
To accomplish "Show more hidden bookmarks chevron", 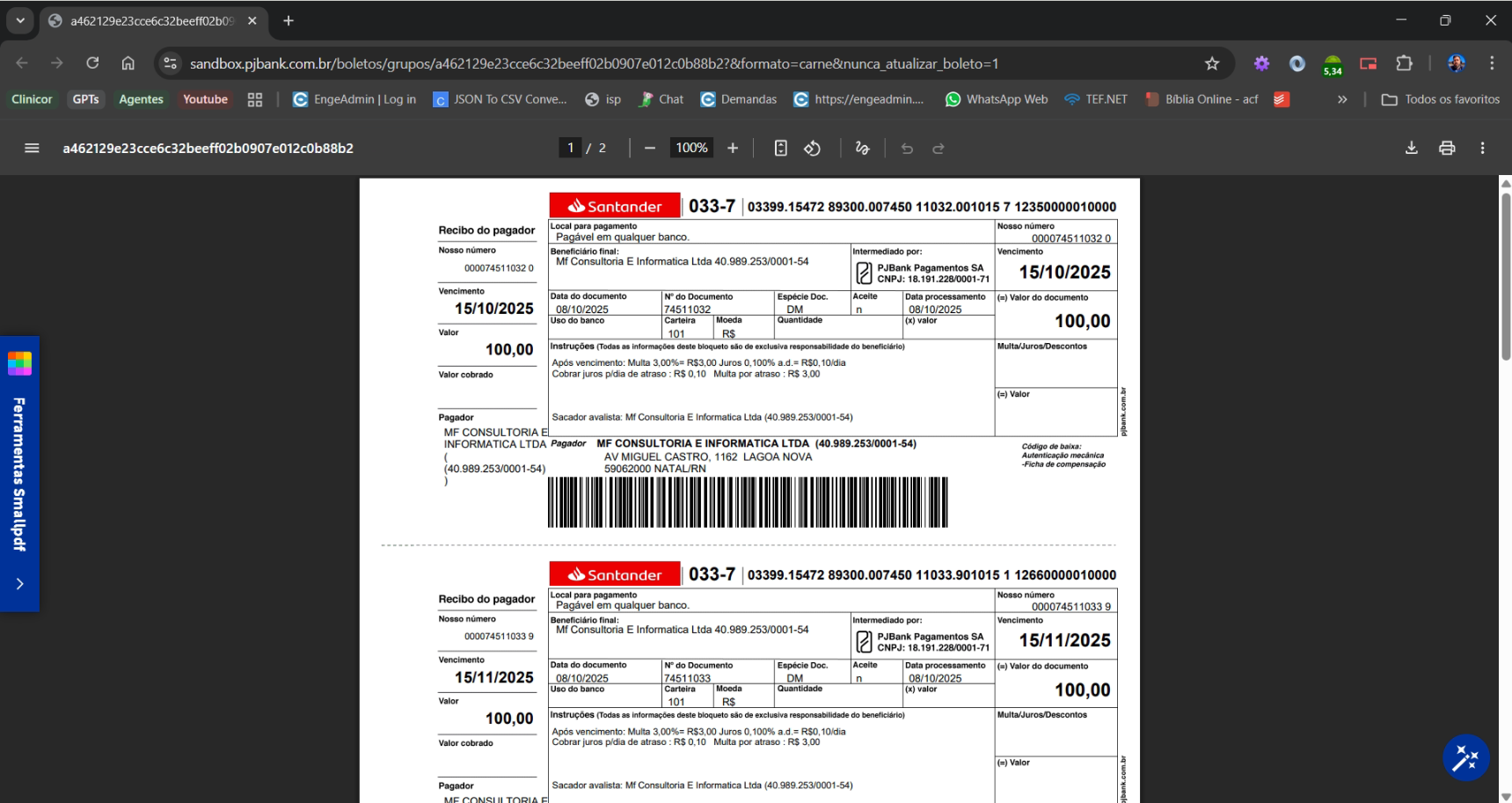I will [1342, 99].
